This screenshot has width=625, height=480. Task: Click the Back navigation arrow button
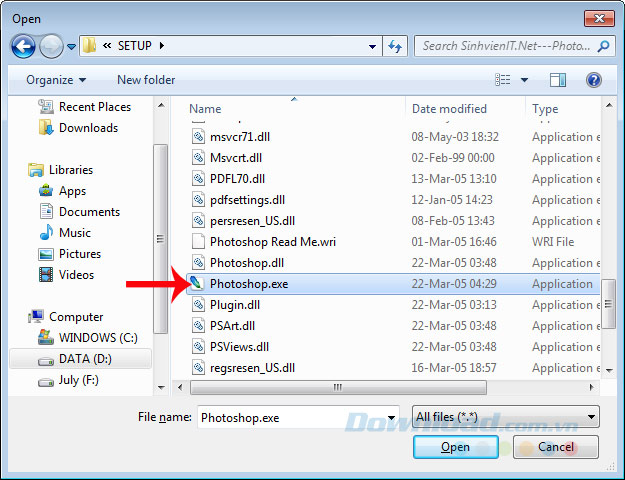(x=23, y=46)
